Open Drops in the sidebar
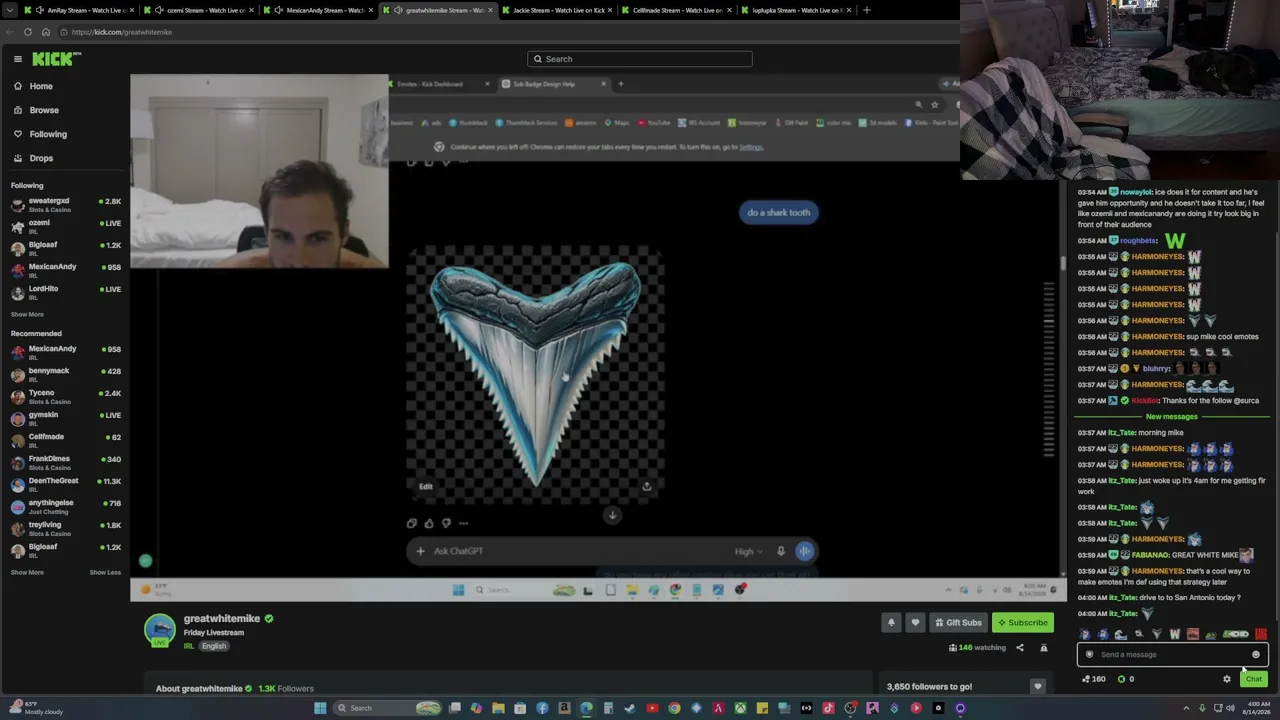This screenshot has width=1280, height=720. click(x=41, y=158)
